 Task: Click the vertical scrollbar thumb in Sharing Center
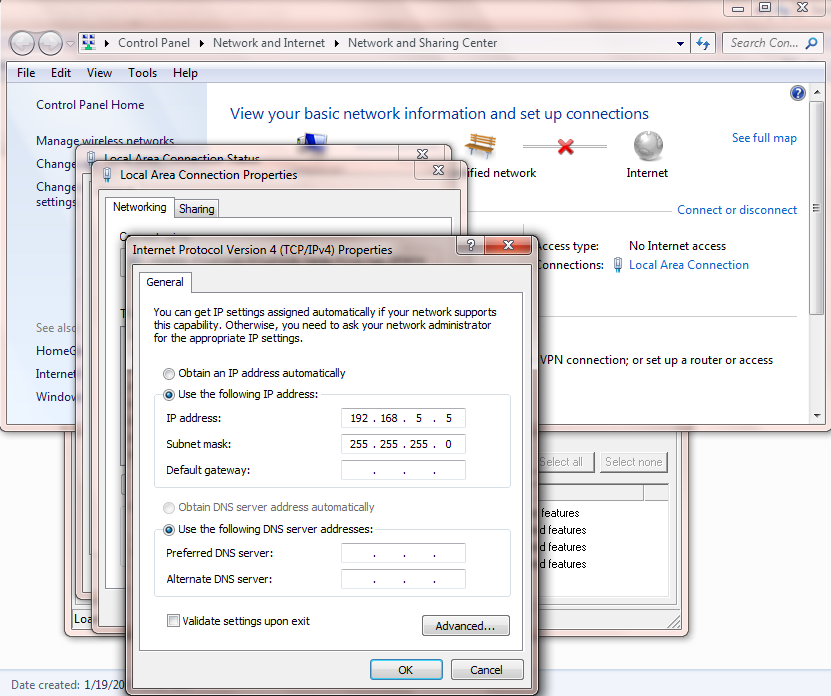tap(817, 208)
